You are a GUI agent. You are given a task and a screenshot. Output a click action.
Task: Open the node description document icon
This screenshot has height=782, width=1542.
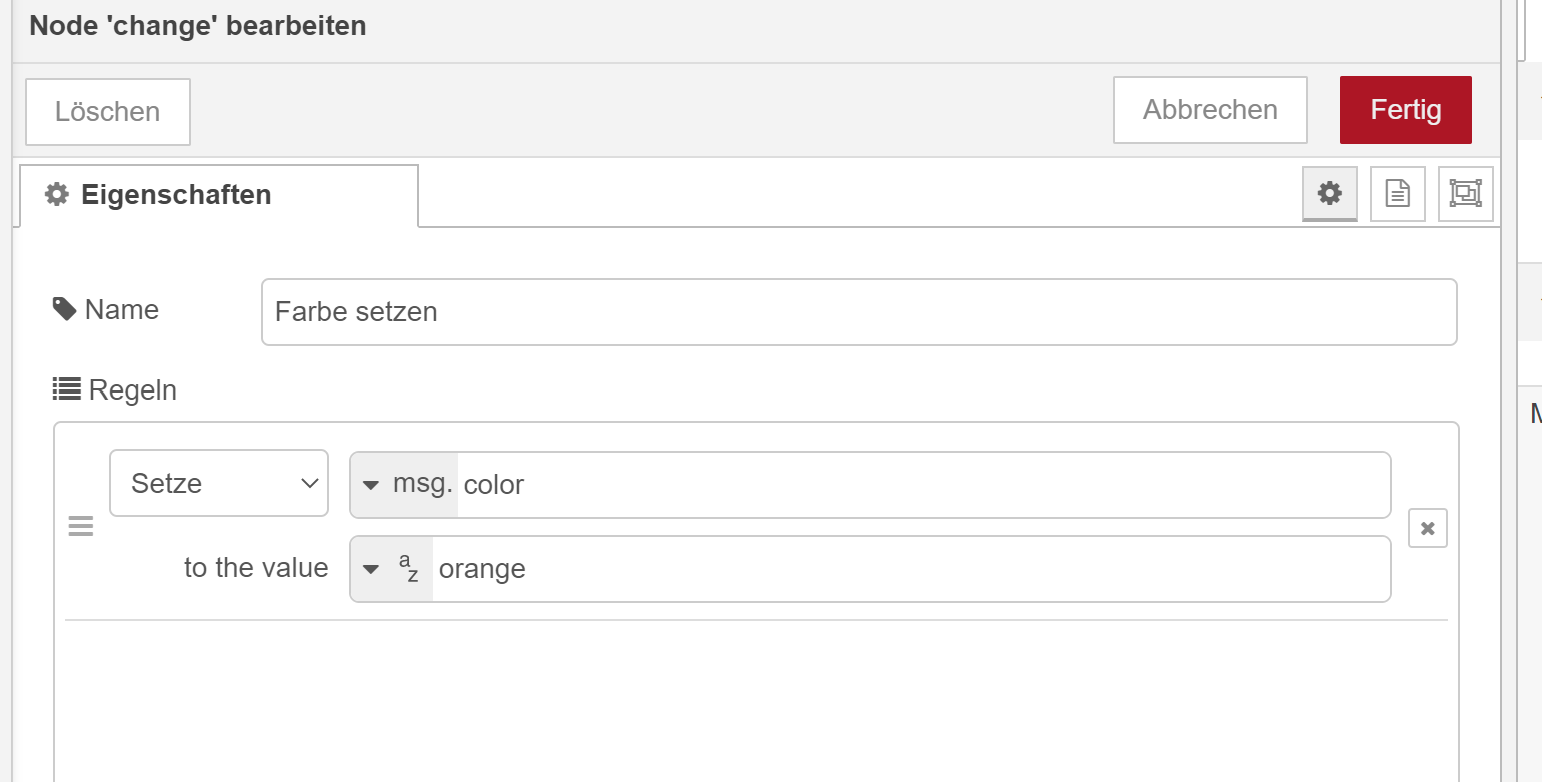1397,193
